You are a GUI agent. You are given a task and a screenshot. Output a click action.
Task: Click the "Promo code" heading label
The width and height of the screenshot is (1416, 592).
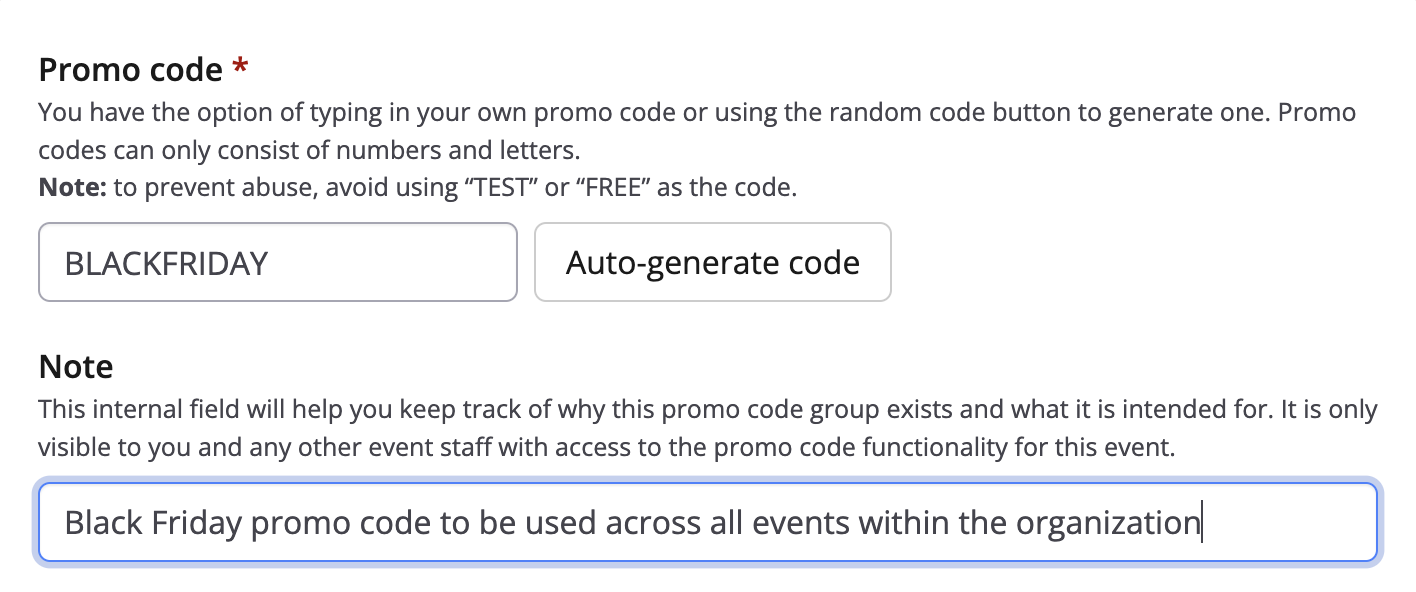click(130, 70)
